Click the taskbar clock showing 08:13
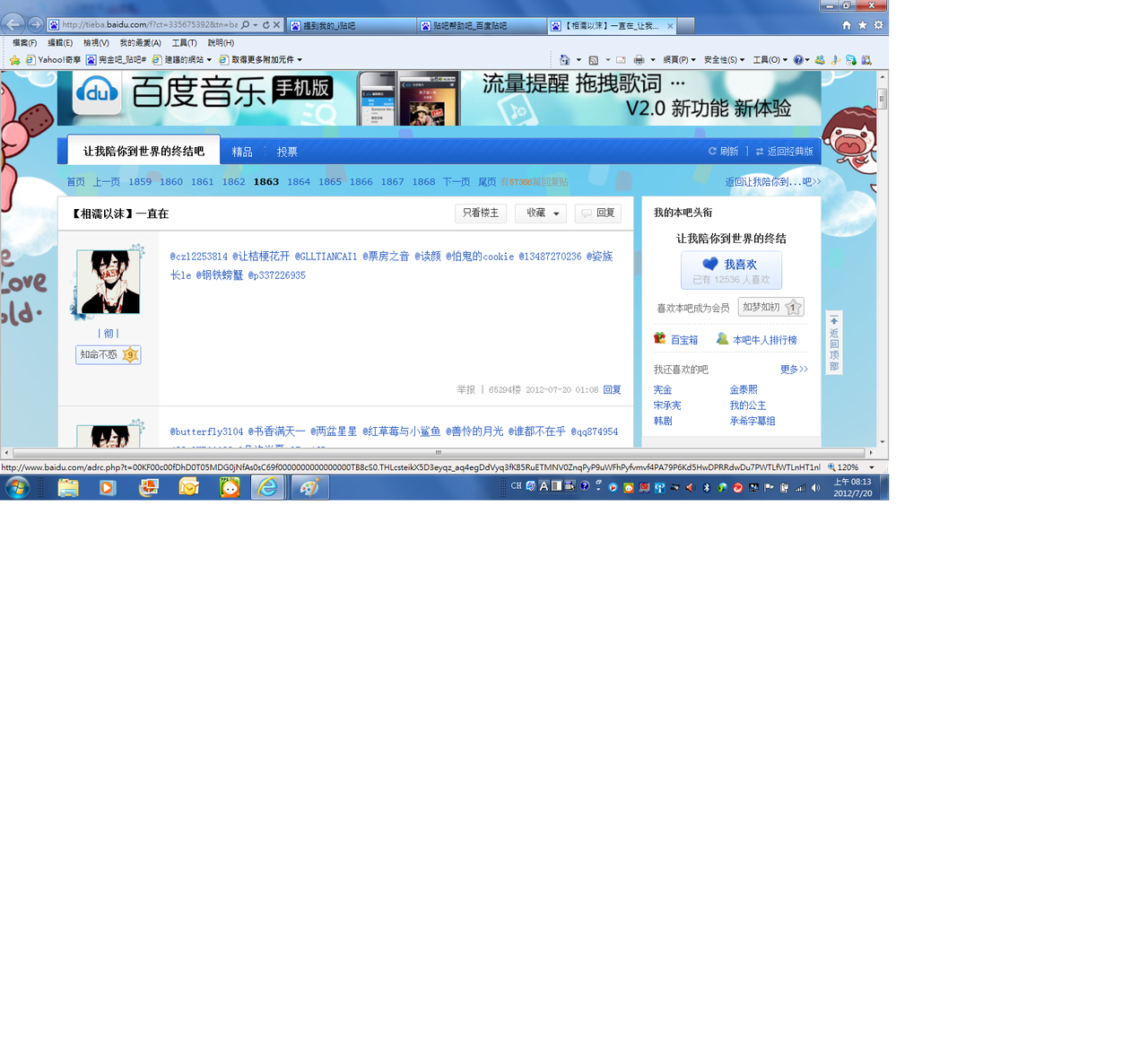 point(853,487)
